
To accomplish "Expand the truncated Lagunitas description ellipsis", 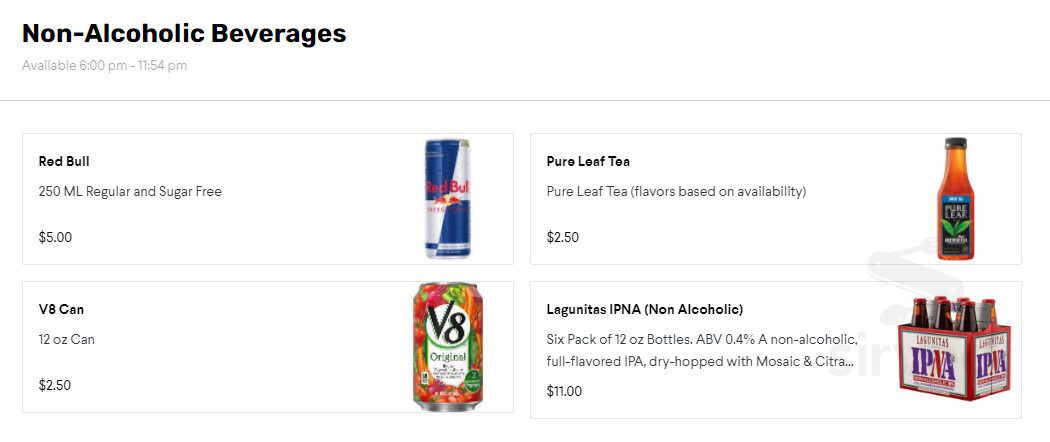I will click(848, 361).
